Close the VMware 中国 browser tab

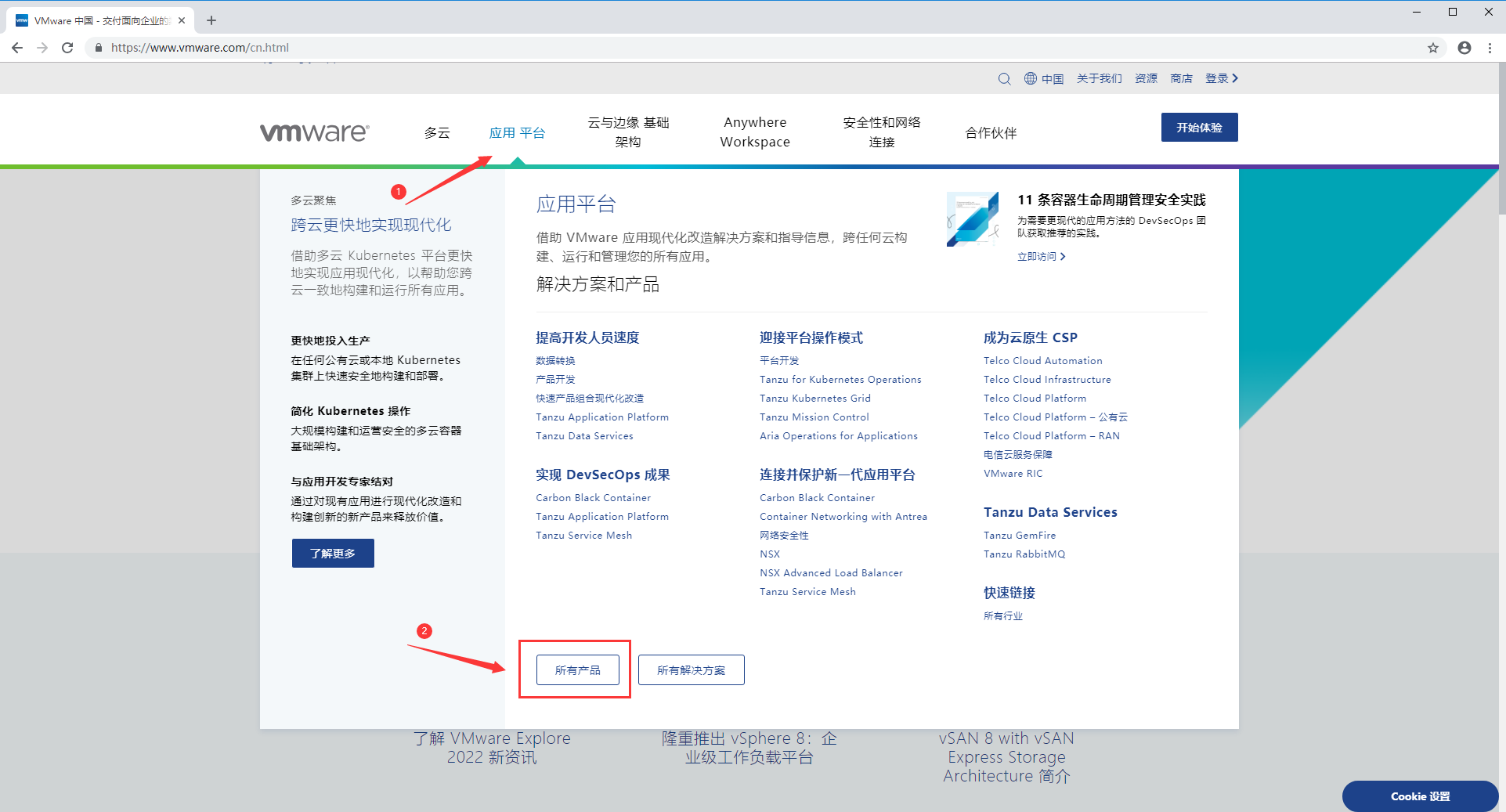coord(182,20)
